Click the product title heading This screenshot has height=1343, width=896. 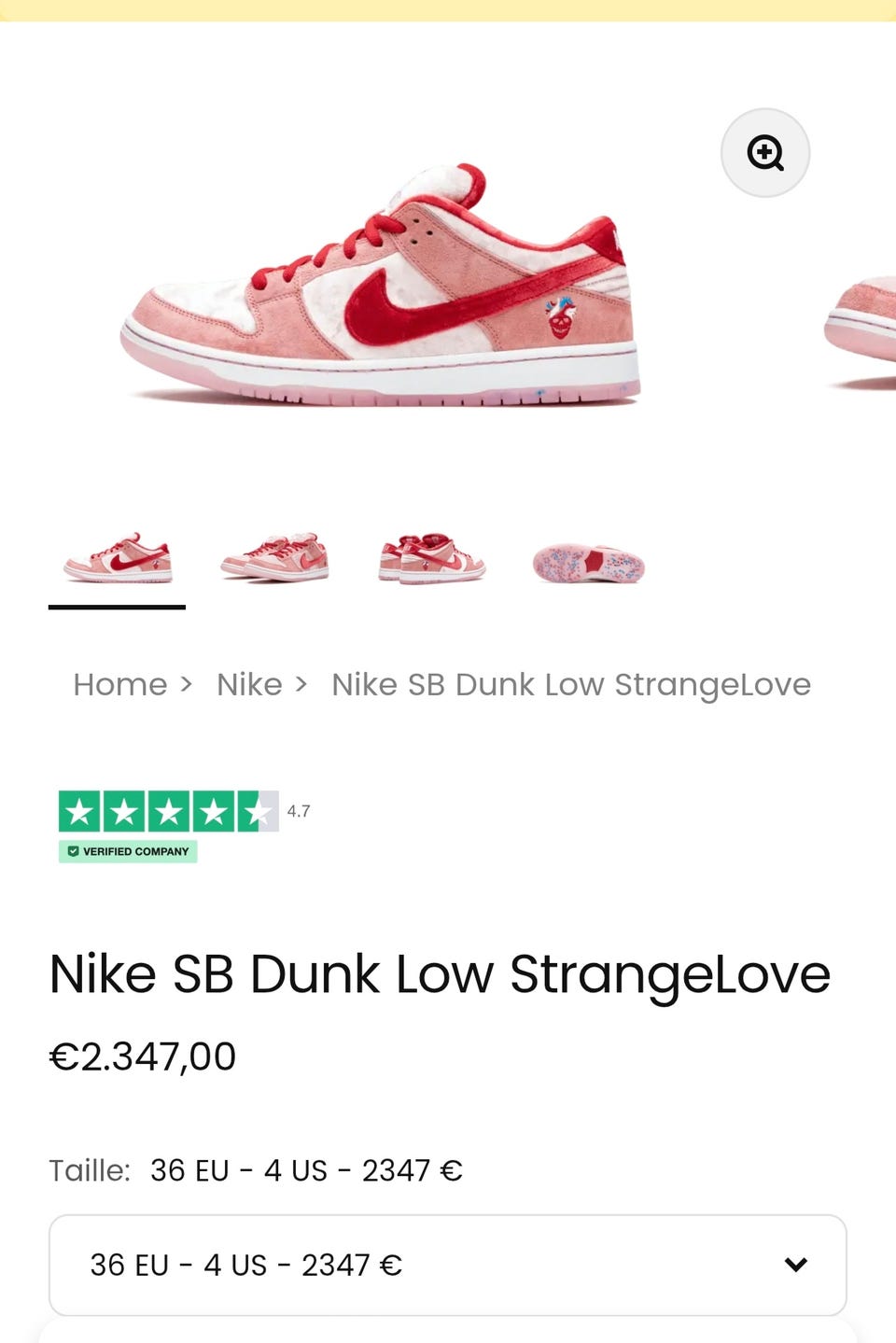(x=440, y=974)
